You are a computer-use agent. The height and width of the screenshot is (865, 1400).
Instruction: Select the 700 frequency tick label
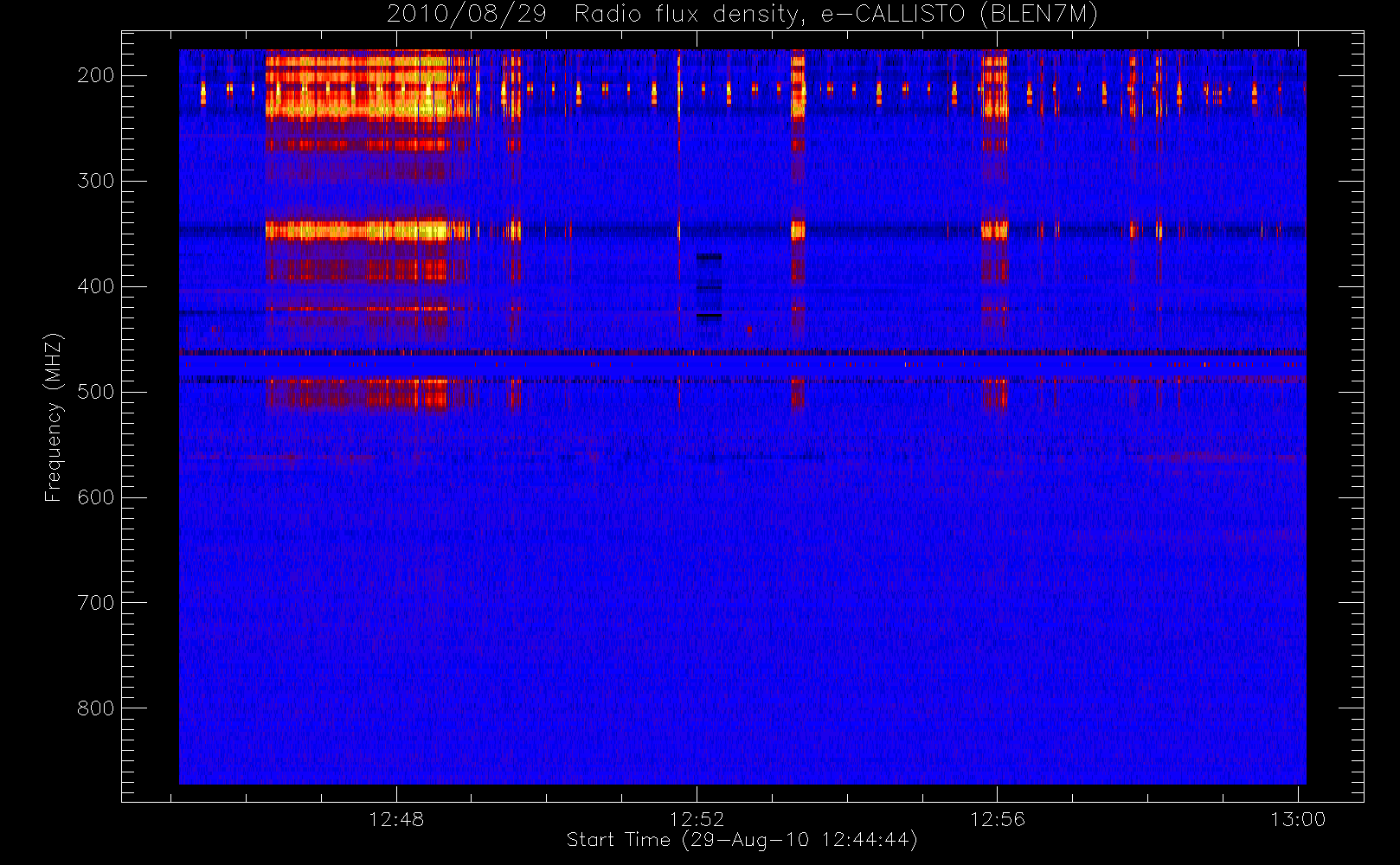click(x=96, y=603)
